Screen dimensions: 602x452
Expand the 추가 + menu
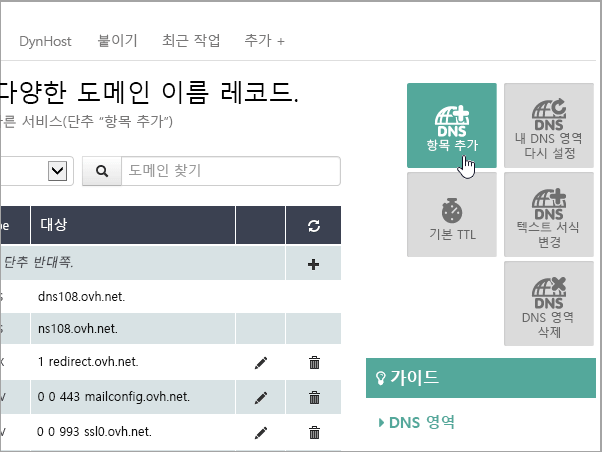264,41
